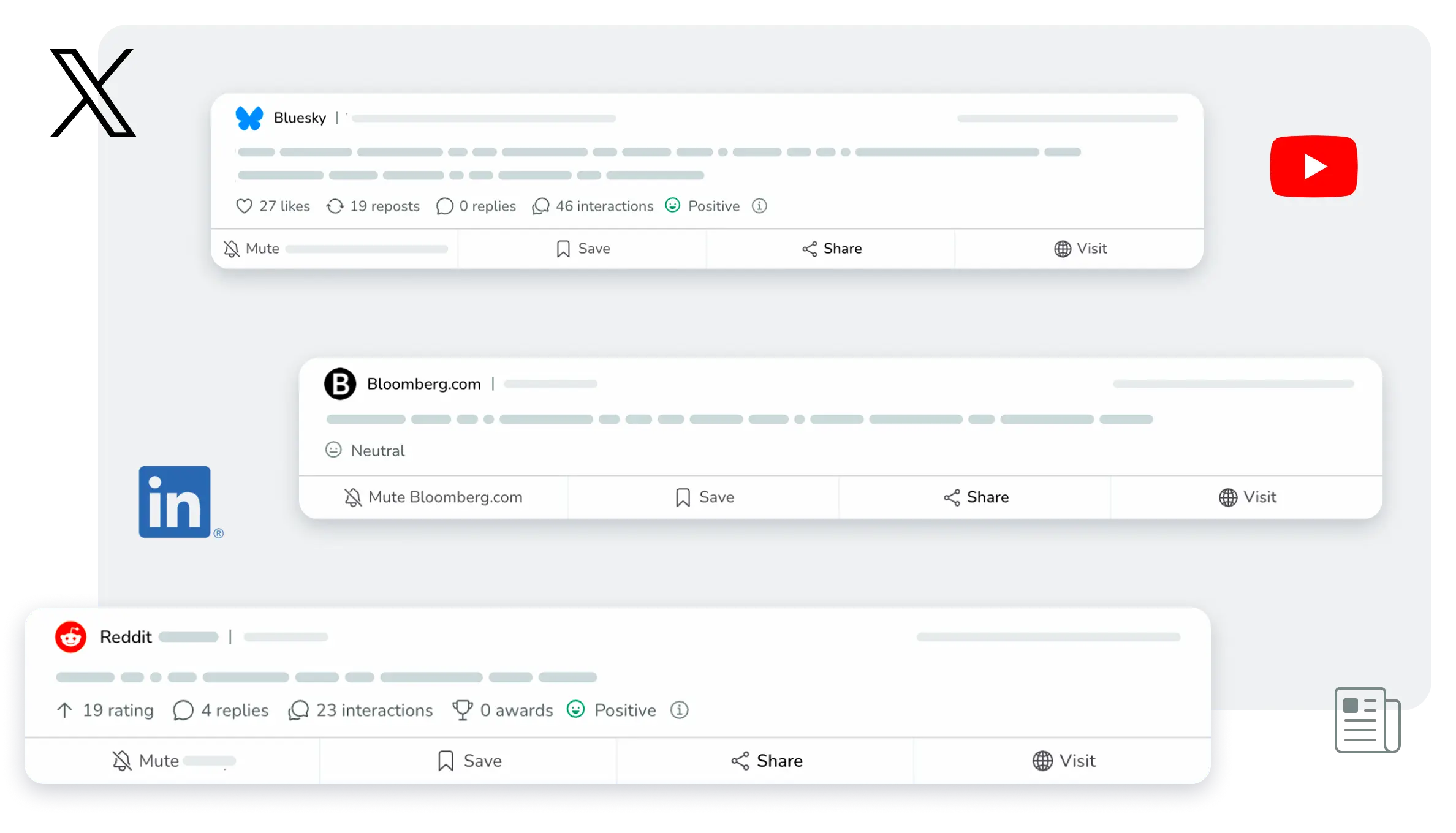Share the Bloomberg.com article

pyautogui.click(x=976, y=497)
